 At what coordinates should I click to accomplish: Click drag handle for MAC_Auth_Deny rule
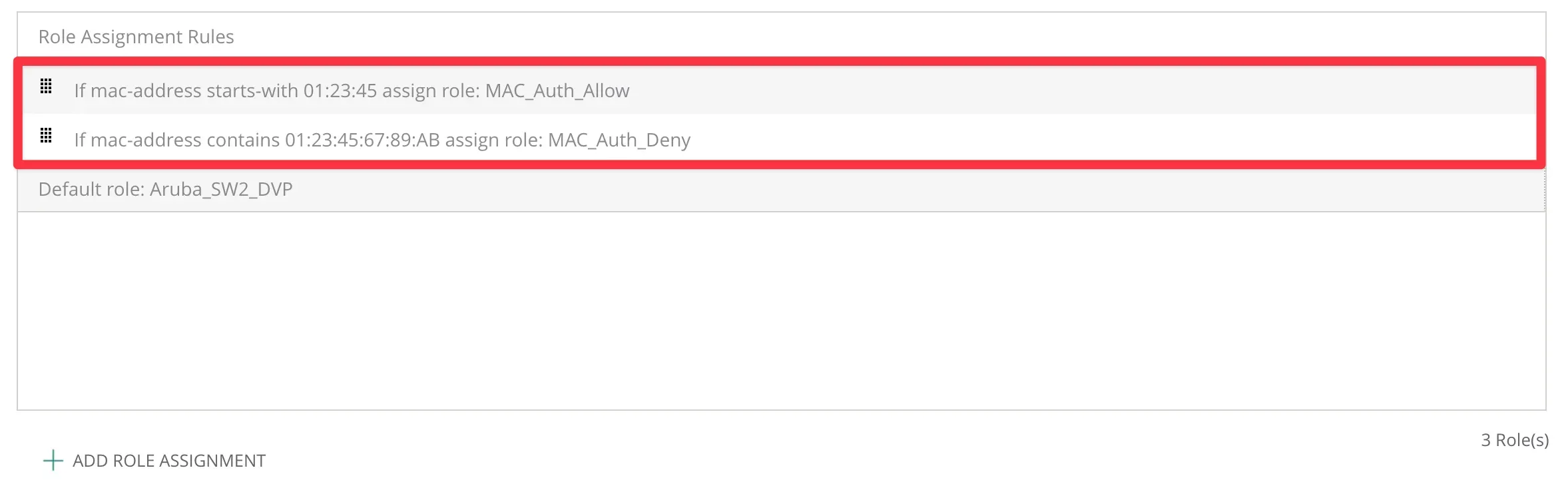tap(46, 136)
